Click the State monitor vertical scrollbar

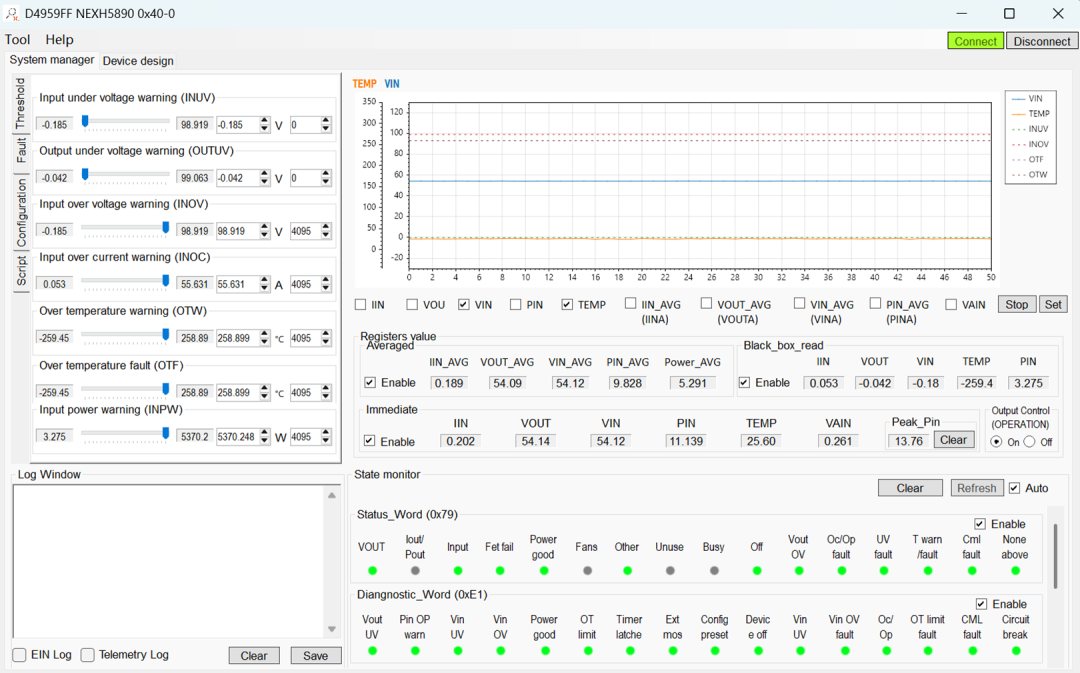1055,556
